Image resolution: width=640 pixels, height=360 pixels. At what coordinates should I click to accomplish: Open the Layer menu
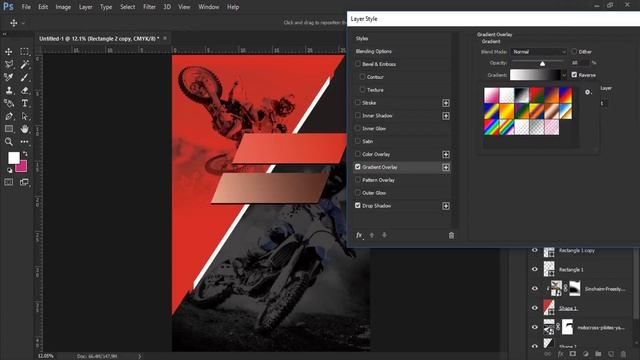[85, 7]
